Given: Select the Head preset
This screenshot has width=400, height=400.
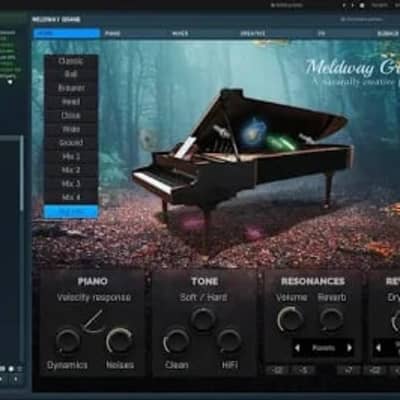Looking at the screenshot, I should pyautogui.click(x=71, y=102).
